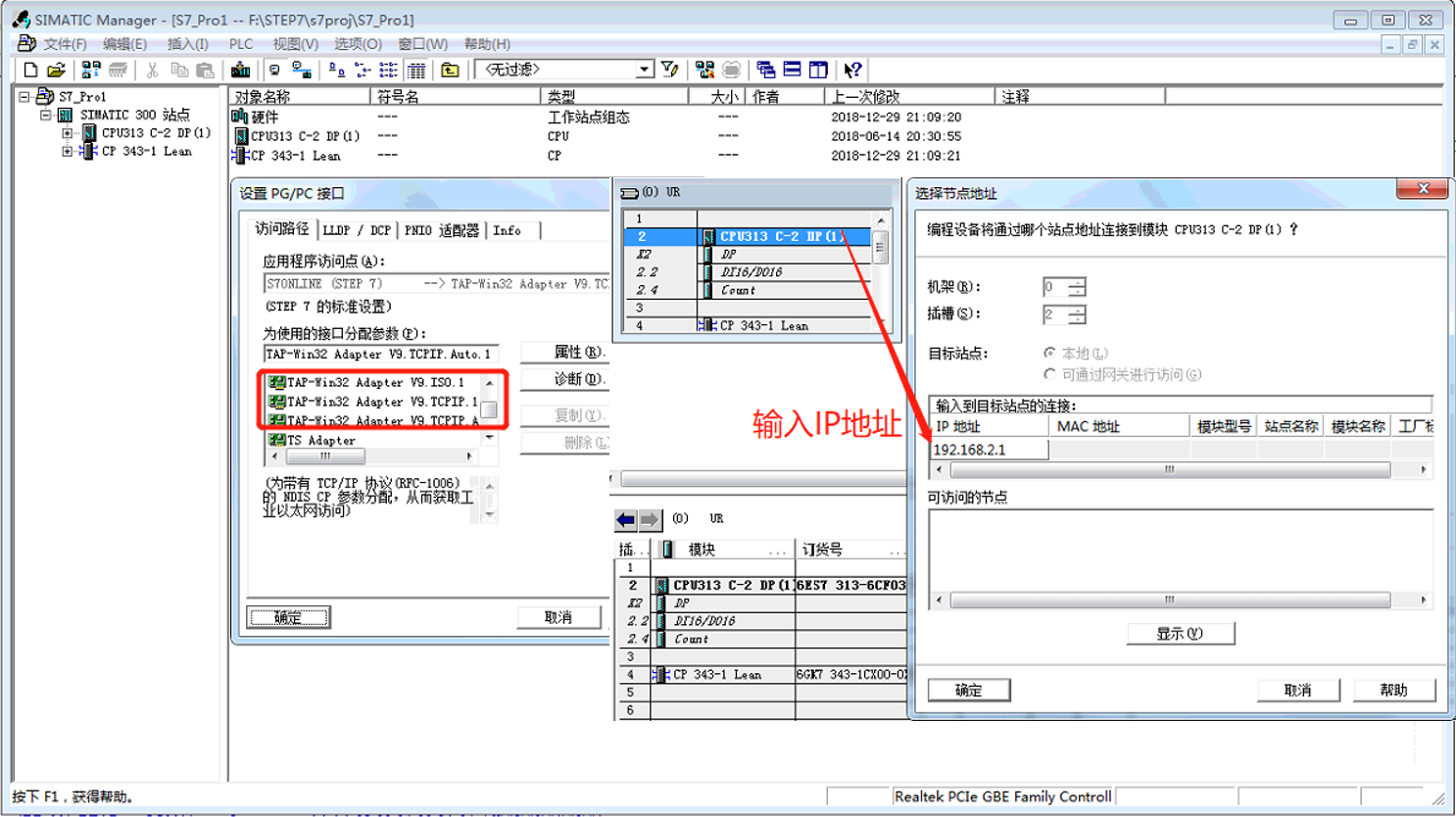1456x817 pixels.
Task: Click the 对象名称 column header
Action: pos(300,96)
